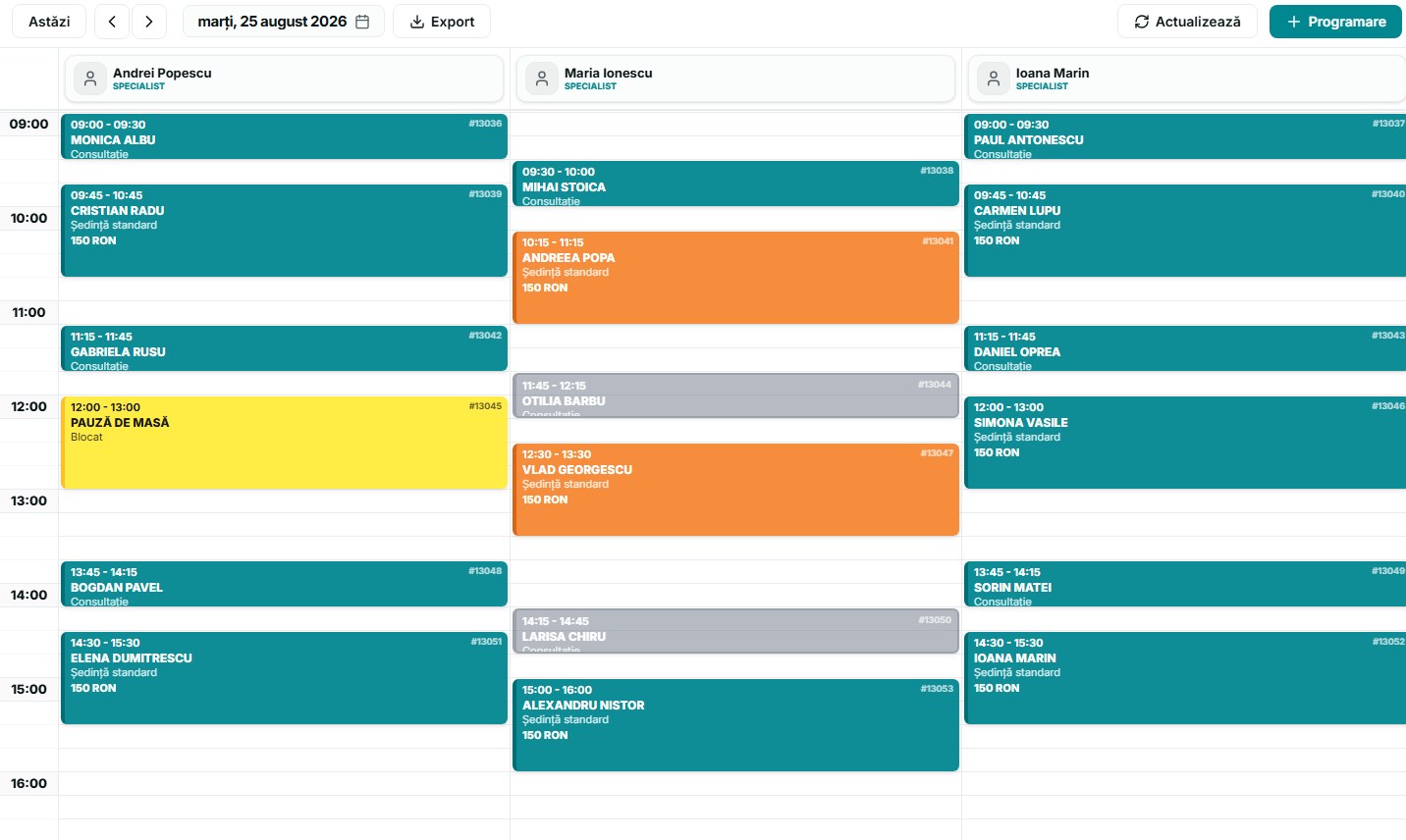This screenshot has height=840, width=1406.
Task: Select the Maria Ionescu specialist header
Action: pyautogui.click(x=735, y=79)
